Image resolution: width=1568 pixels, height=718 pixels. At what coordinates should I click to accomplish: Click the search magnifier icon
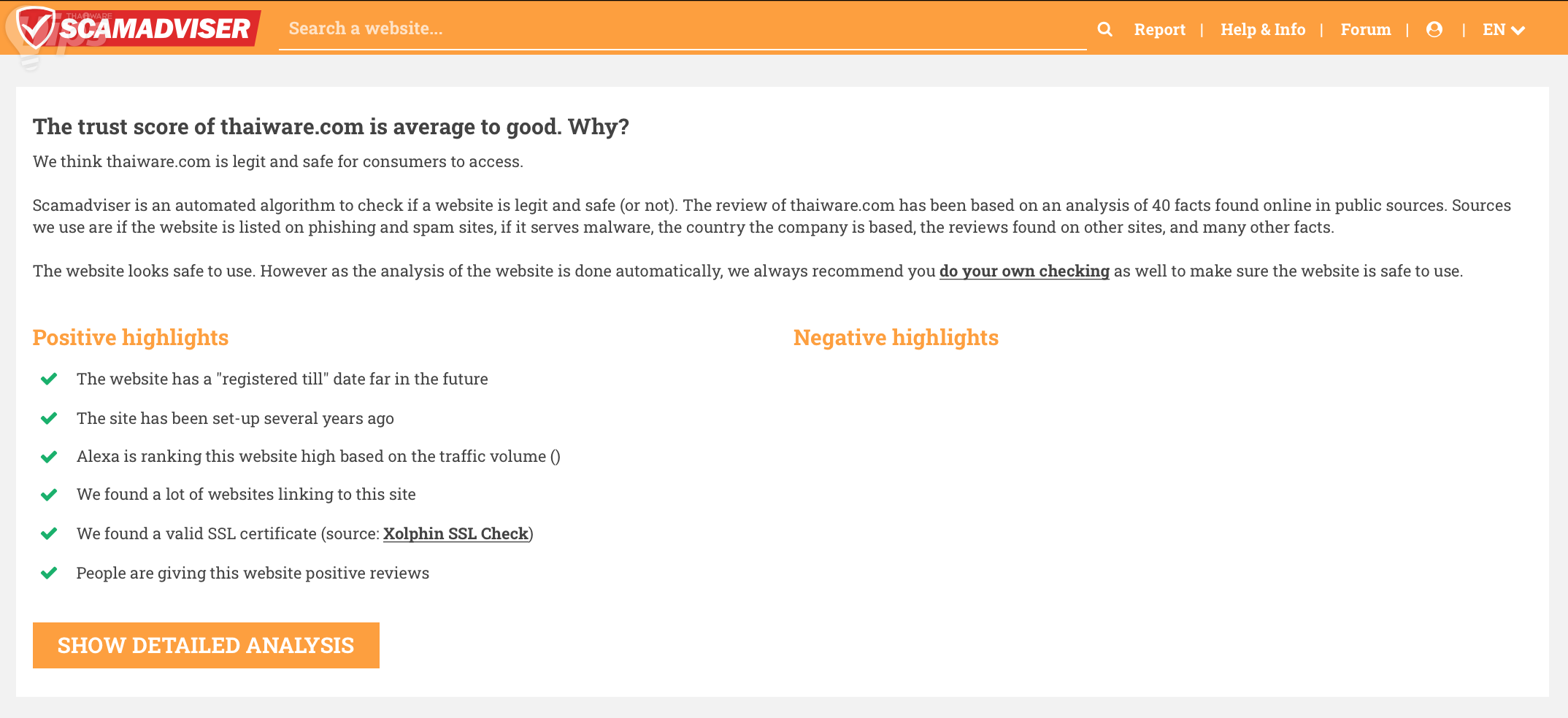(1104, 29)
